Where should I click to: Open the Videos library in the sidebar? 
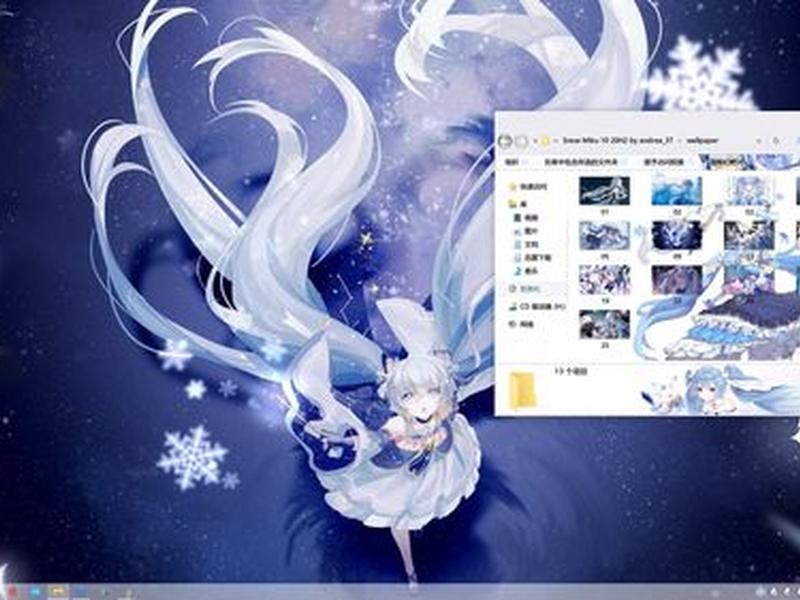tap(526, 218)
